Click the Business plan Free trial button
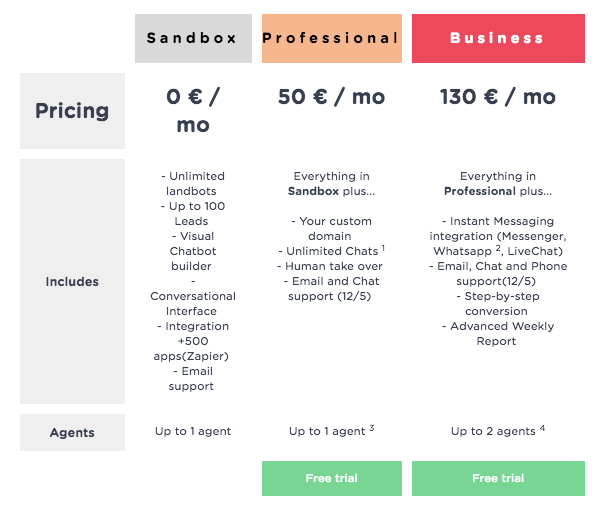 coord(498,478)
